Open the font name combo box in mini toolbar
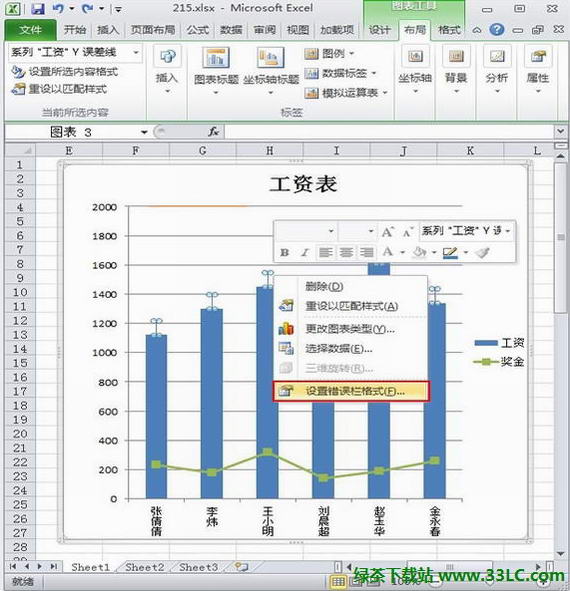 coord(306,231)
